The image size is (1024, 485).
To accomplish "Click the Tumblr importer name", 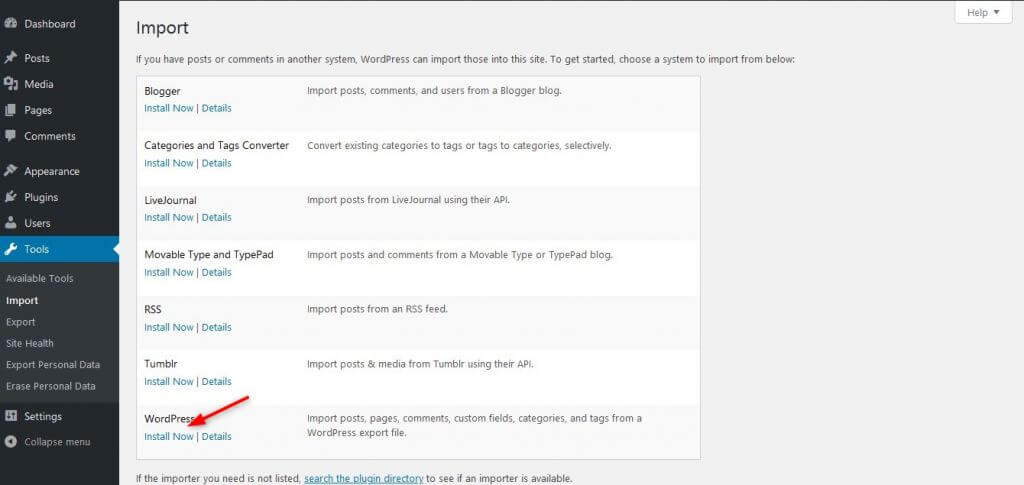I will click(161, 364).
